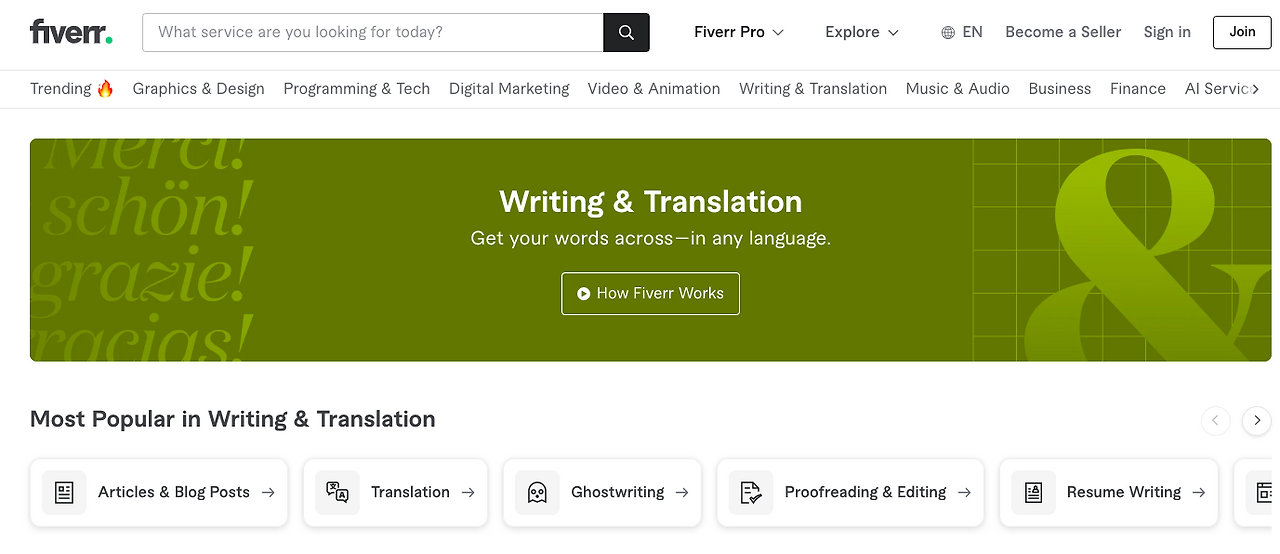Click the arrow on the Ghostwriting card
Image resolution: width=1280 pixels, height=554 pixels.
[682, 492]
